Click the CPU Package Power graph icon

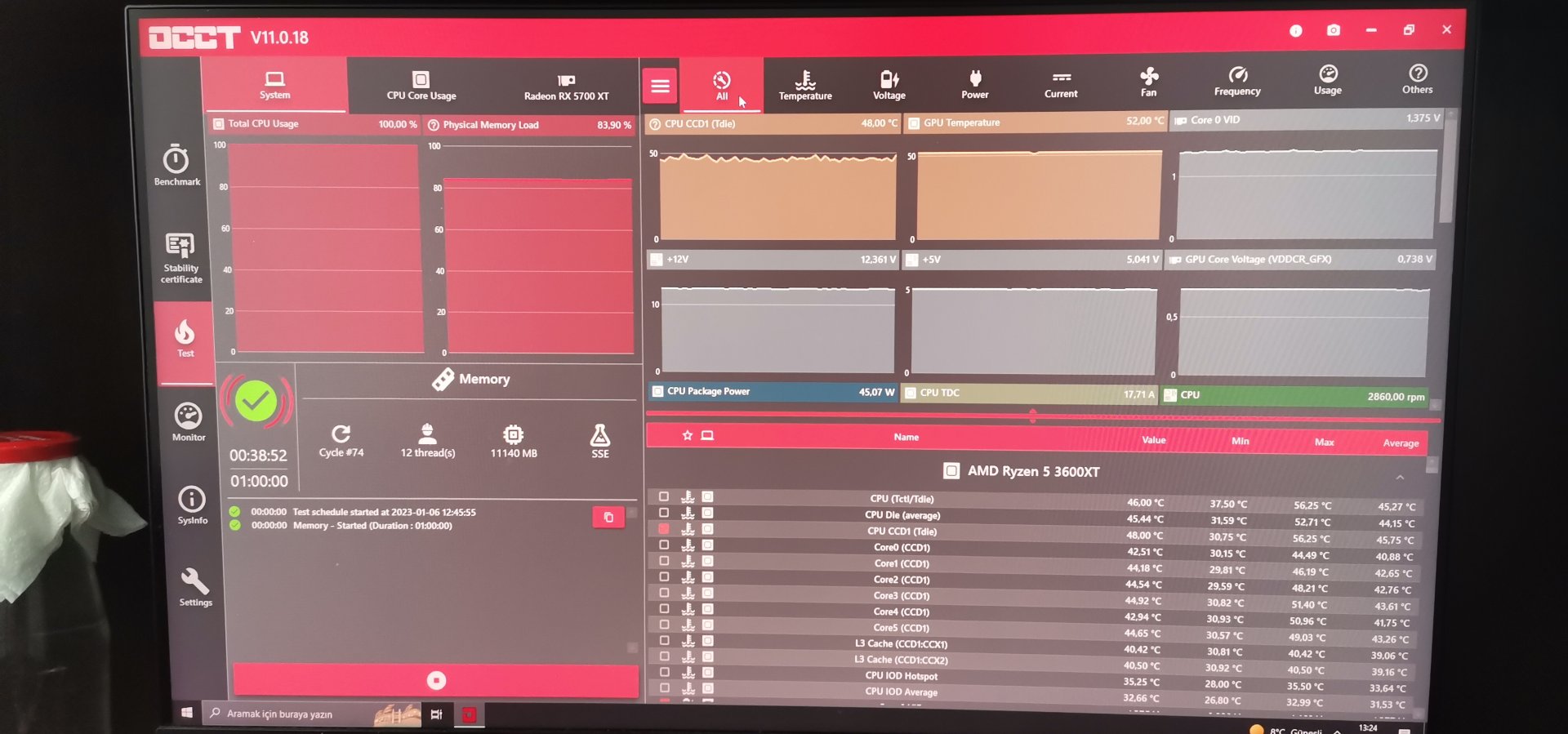click(657, 391)
